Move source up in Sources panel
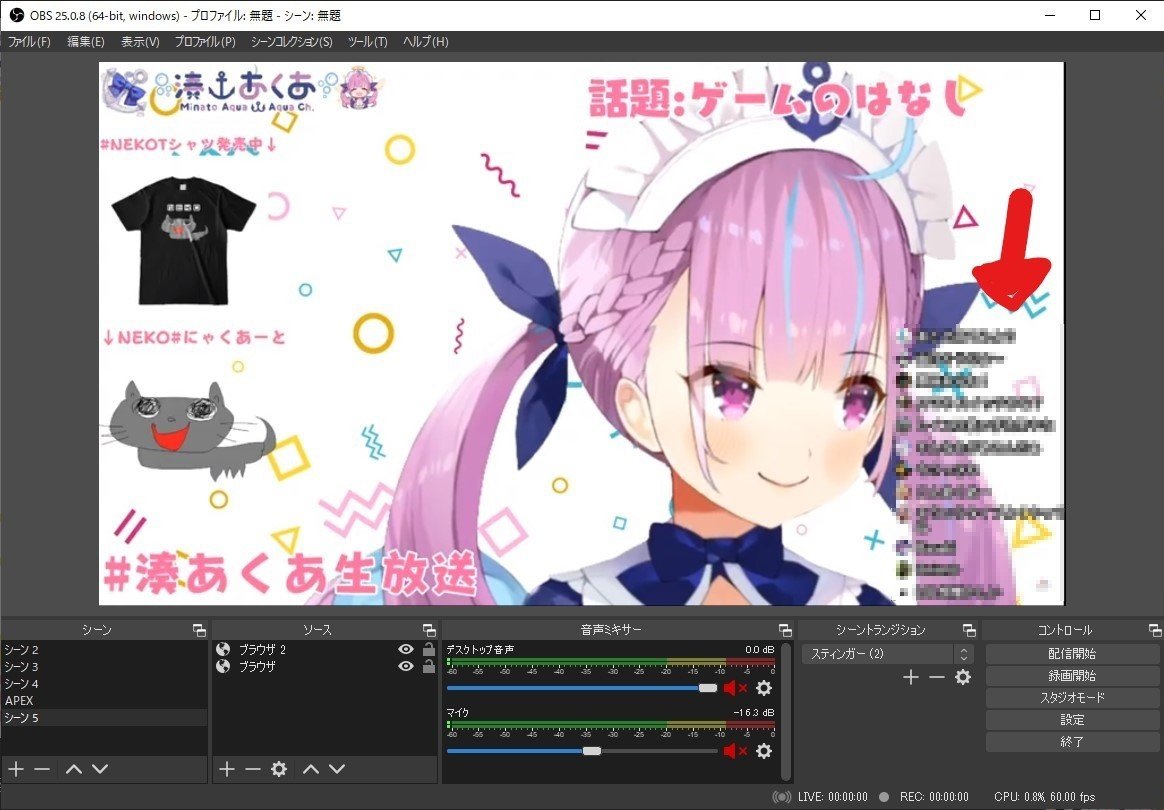 click(x=311, y=769)
